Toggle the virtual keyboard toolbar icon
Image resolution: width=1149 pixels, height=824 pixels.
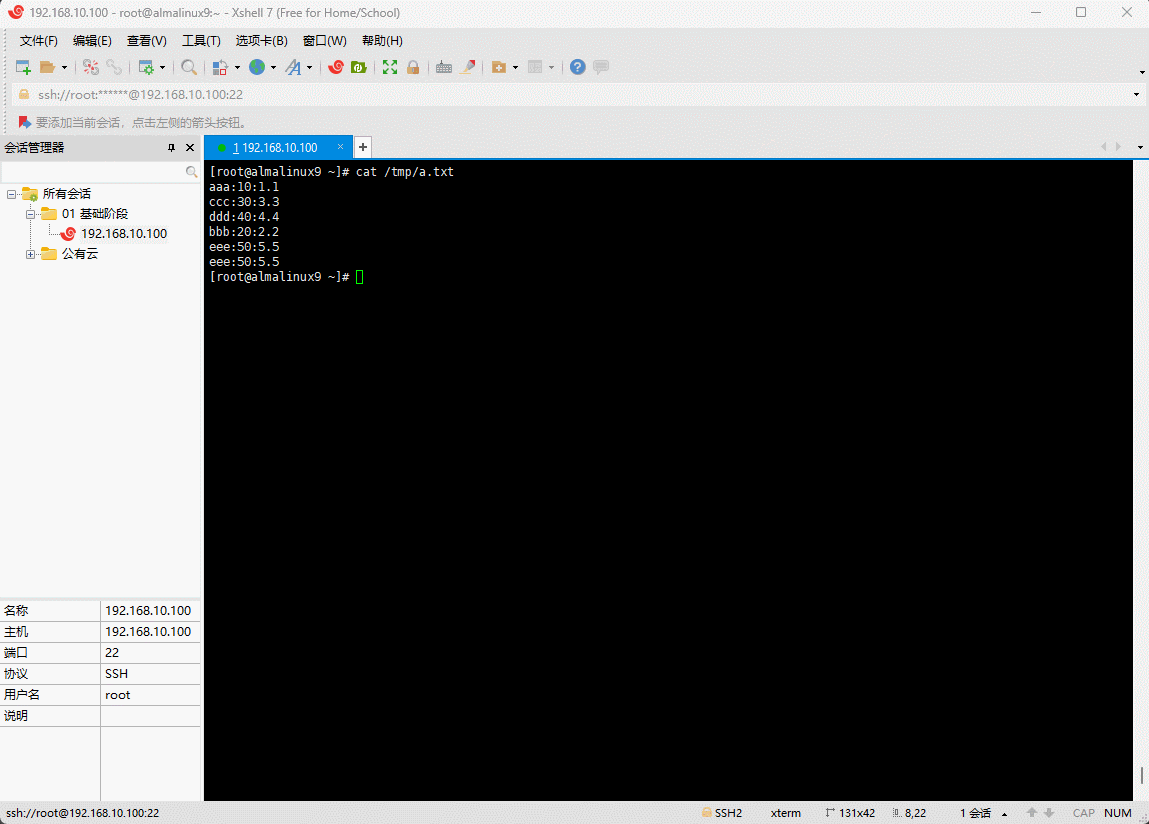point(443,67)
